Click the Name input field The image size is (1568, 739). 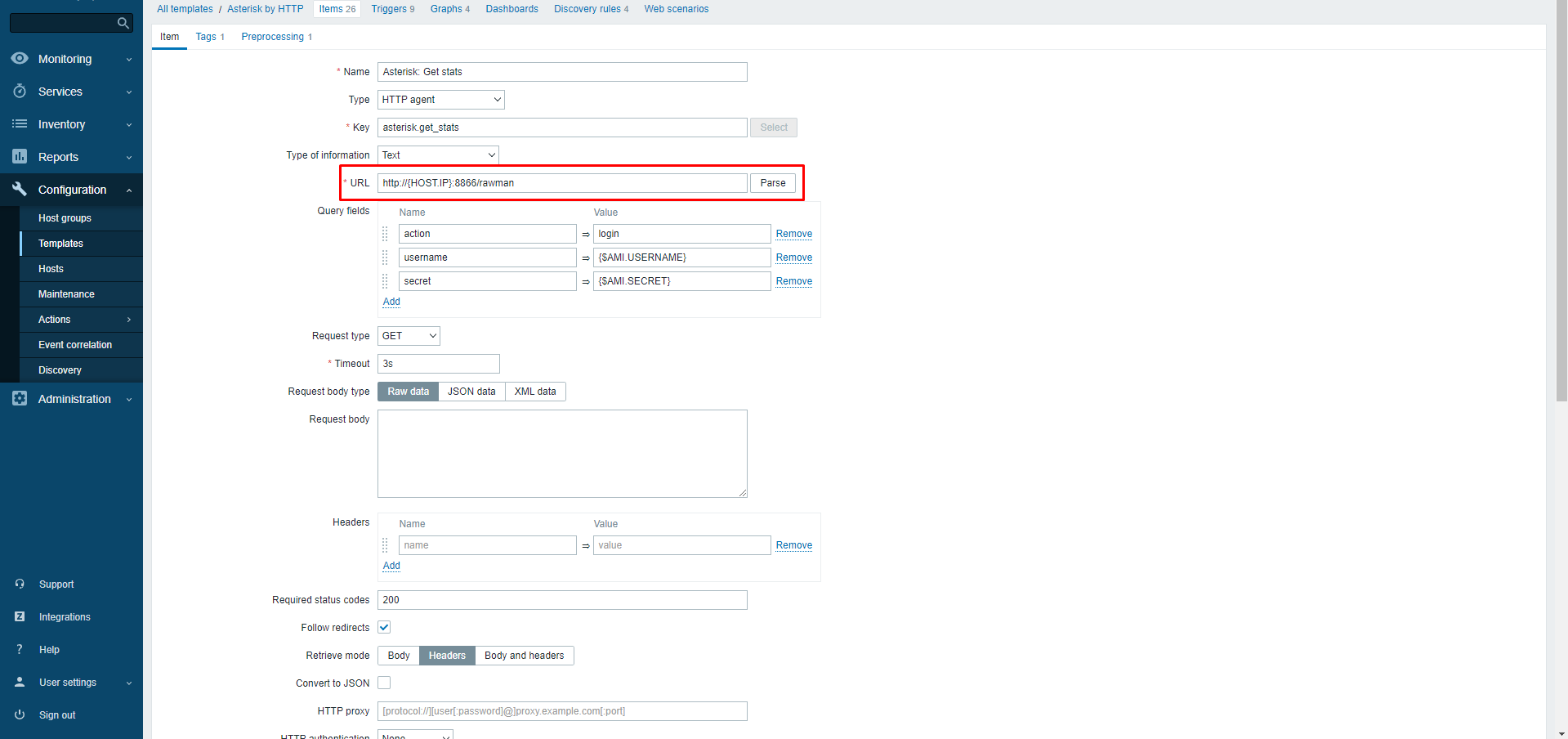562,72
